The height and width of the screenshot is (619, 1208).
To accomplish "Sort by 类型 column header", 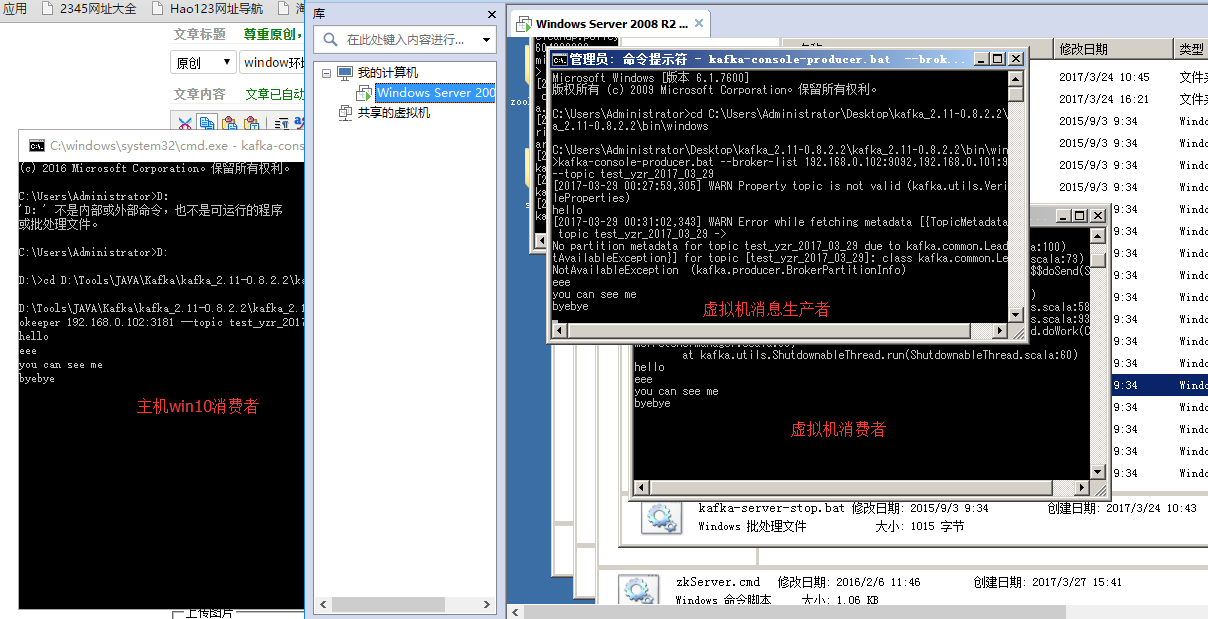I will click(x=1191, y=49).
